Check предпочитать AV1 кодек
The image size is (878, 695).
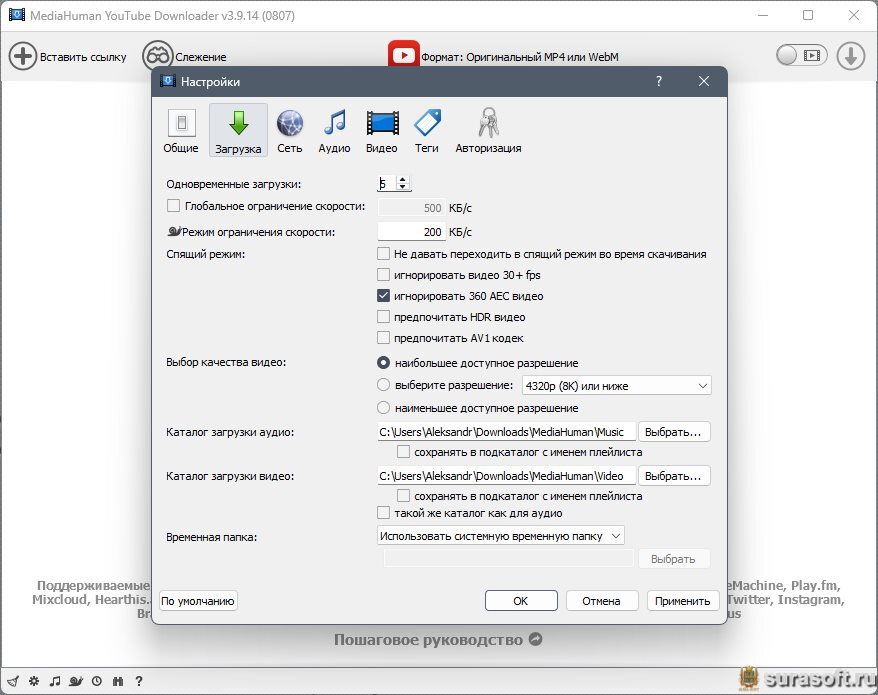click(384, 338)
